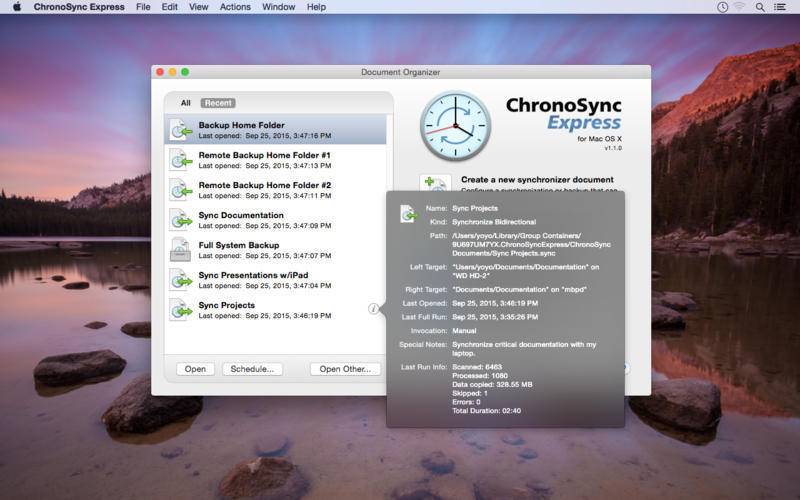Click the create new synchronizer document icon
Screen dimensions: 800x500
(x=435, y=187)
